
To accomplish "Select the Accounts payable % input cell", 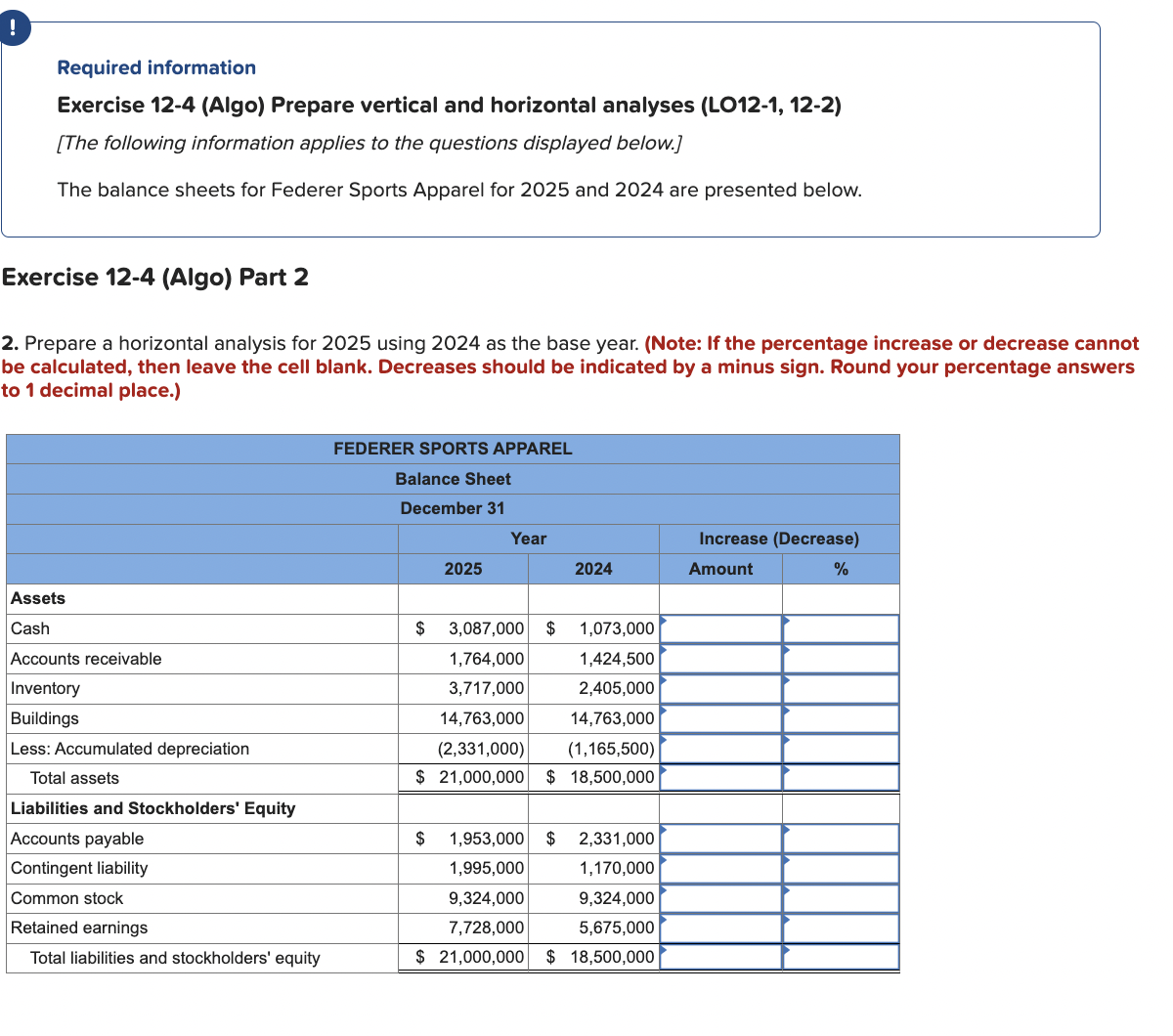I will 841,838.
